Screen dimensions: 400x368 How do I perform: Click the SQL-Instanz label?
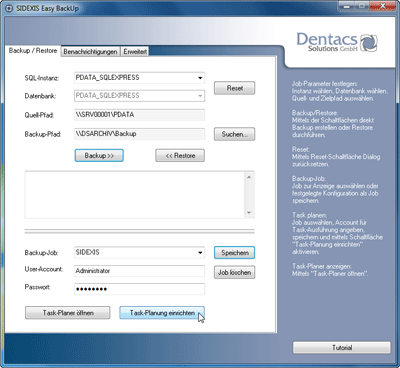click(x=42, y=78)
